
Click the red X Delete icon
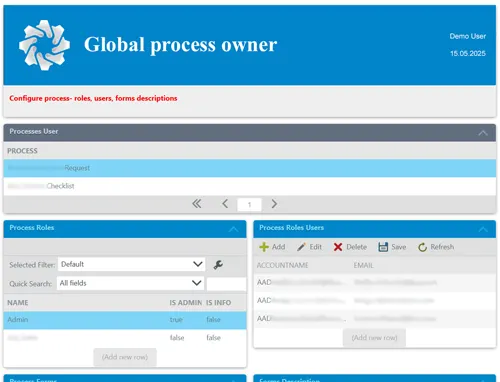coord(338,247)
